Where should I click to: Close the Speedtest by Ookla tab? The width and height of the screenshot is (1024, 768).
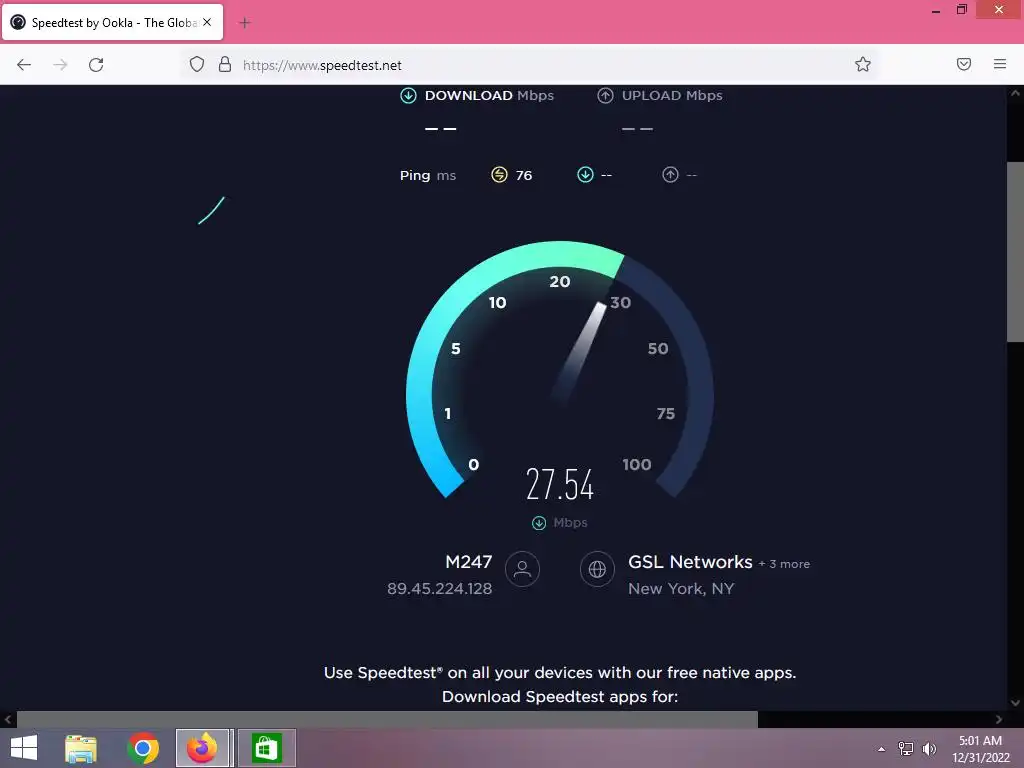tap(207, 22)
